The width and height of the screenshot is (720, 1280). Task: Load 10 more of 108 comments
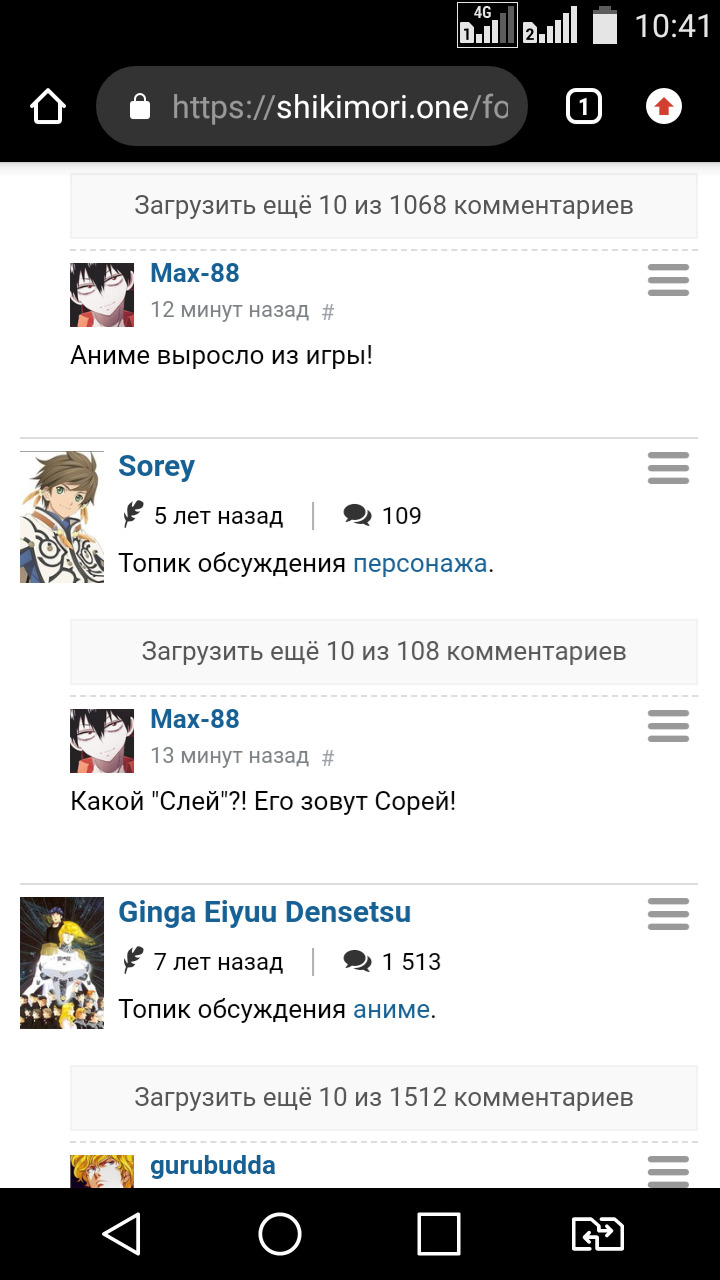point(384,652)
